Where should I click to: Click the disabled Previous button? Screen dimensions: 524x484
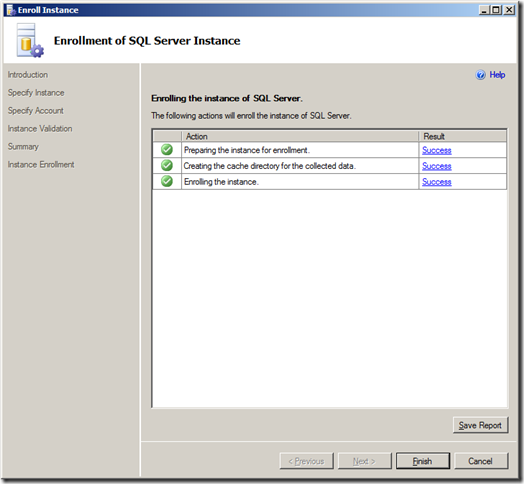point(306,461)
